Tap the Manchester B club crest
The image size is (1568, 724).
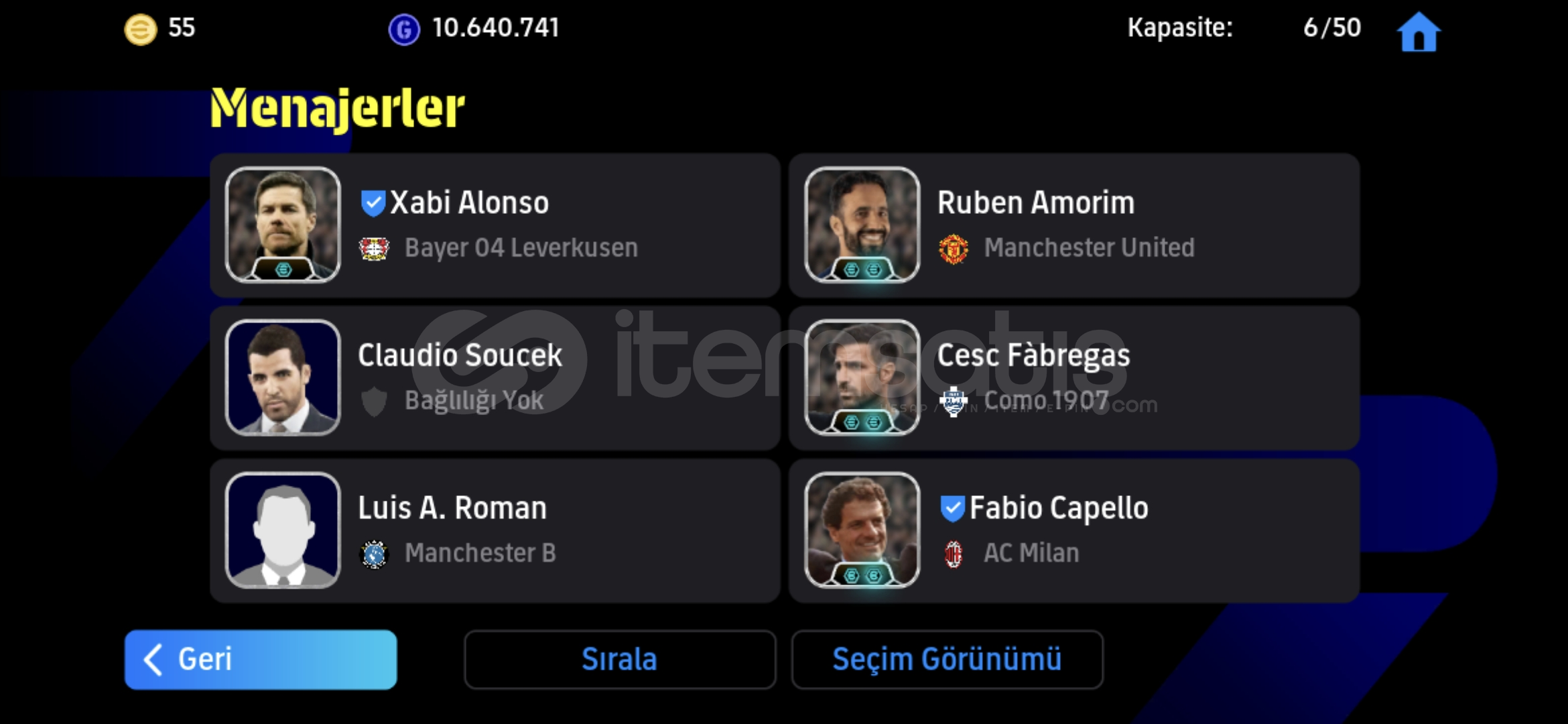tap(375, 554)
